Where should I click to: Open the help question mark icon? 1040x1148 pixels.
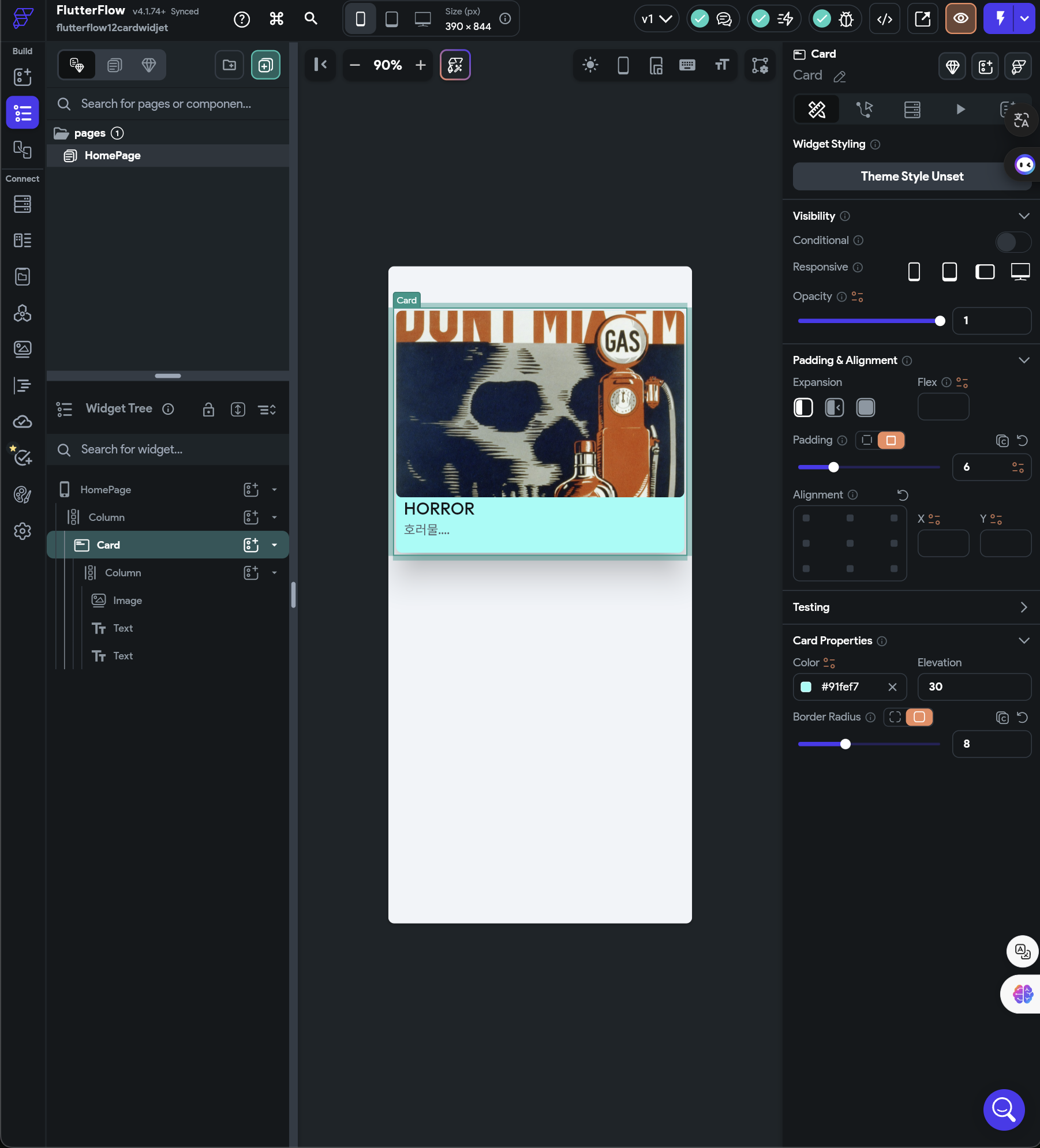coord(242,19)
